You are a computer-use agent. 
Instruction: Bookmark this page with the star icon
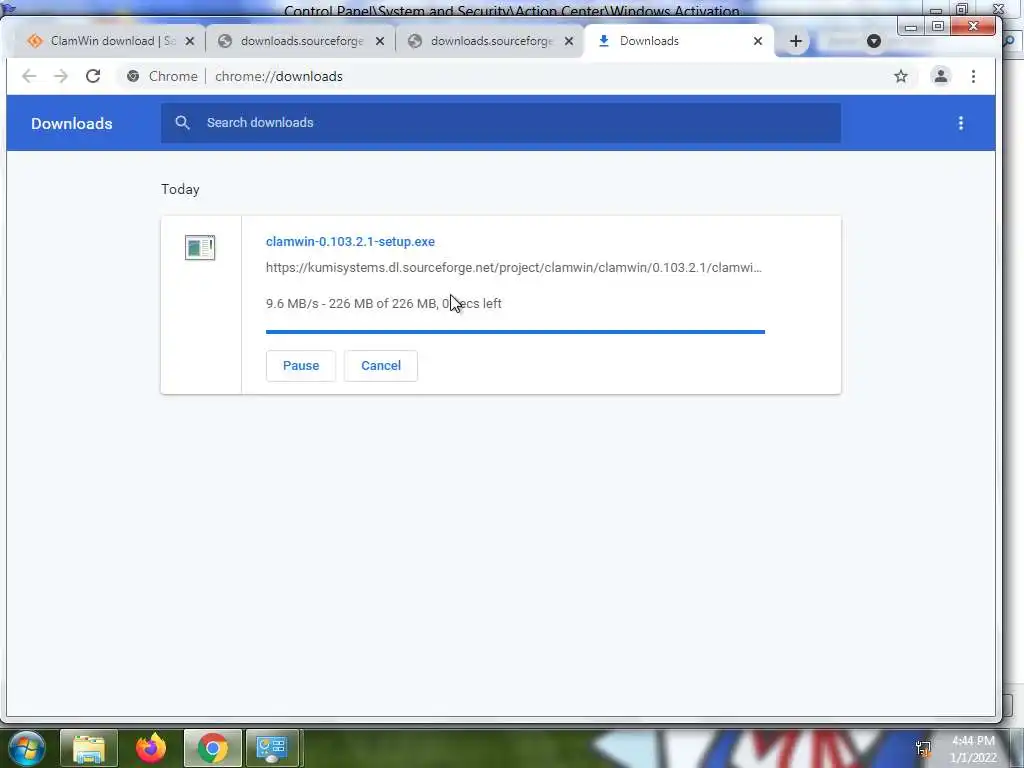point(901,76)
